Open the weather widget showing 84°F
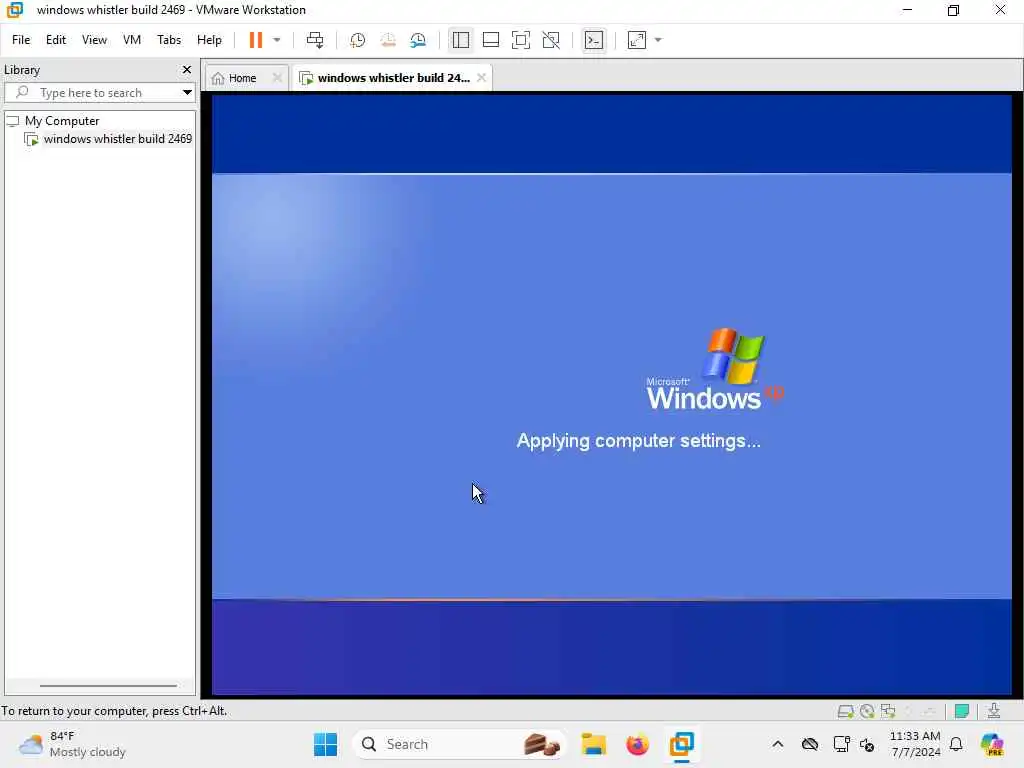The image size is (1024, 768). tap(73, 744)
